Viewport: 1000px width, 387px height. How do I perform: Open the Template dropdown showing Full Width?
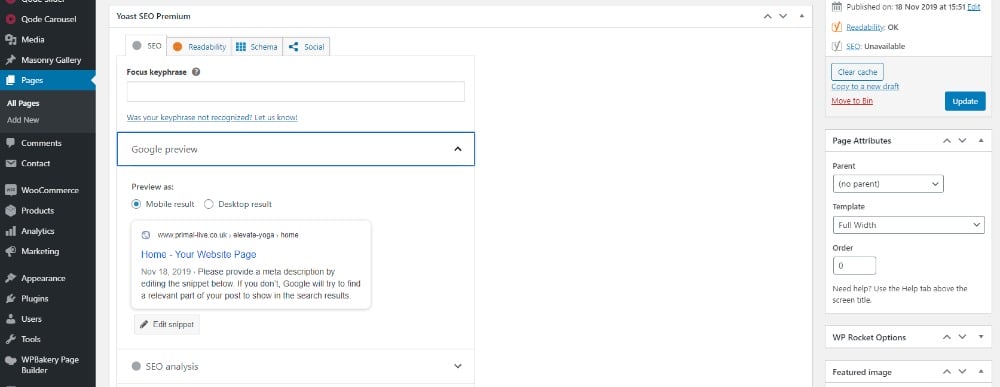coord(908,225)
